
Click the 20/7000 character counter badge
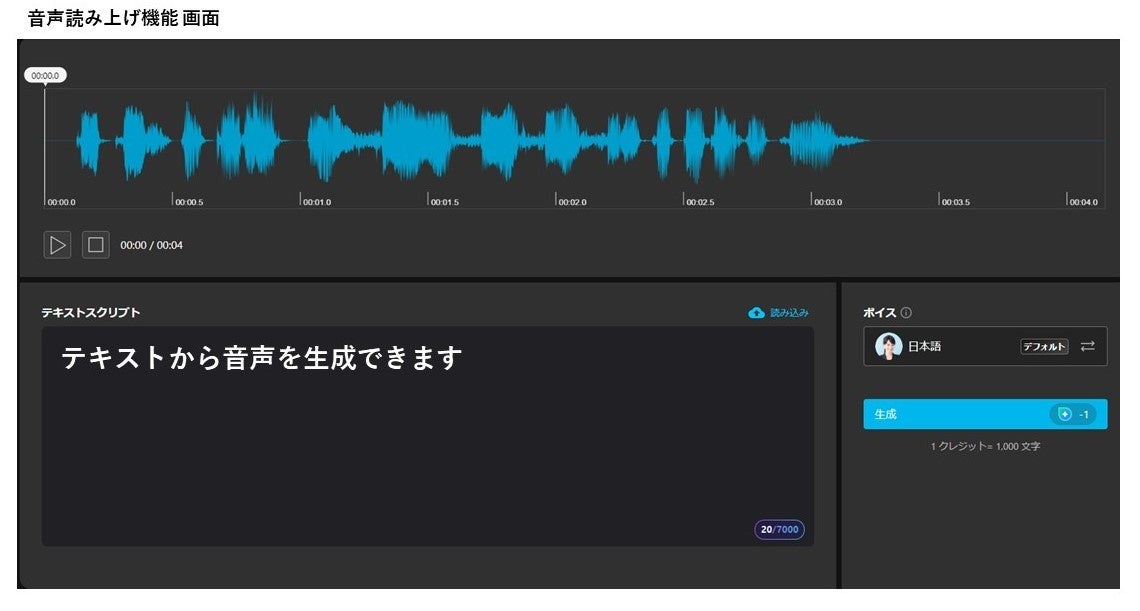(x=778, y=531)
